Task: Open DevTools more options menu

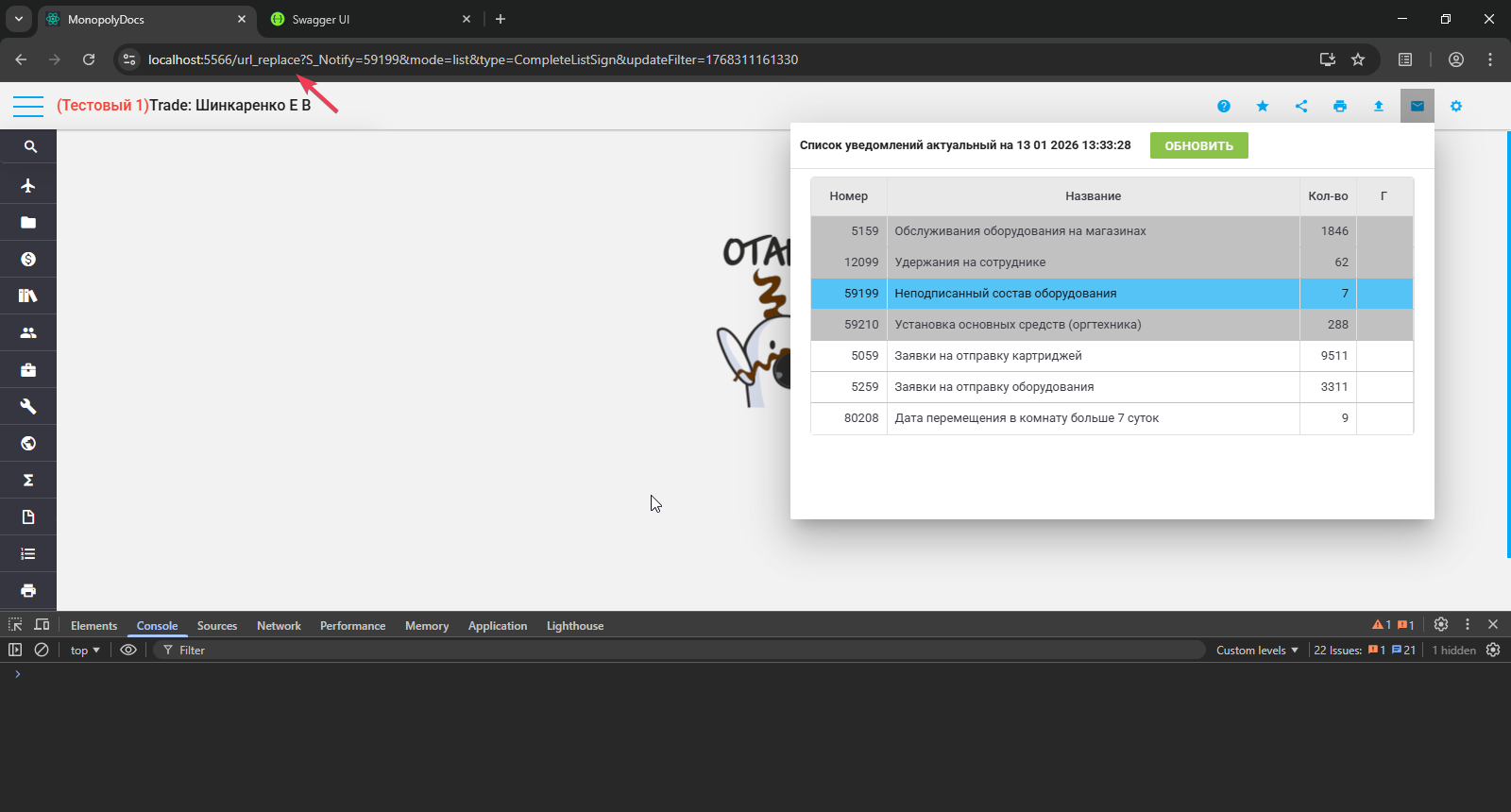Action: [x=1468, y=624]
